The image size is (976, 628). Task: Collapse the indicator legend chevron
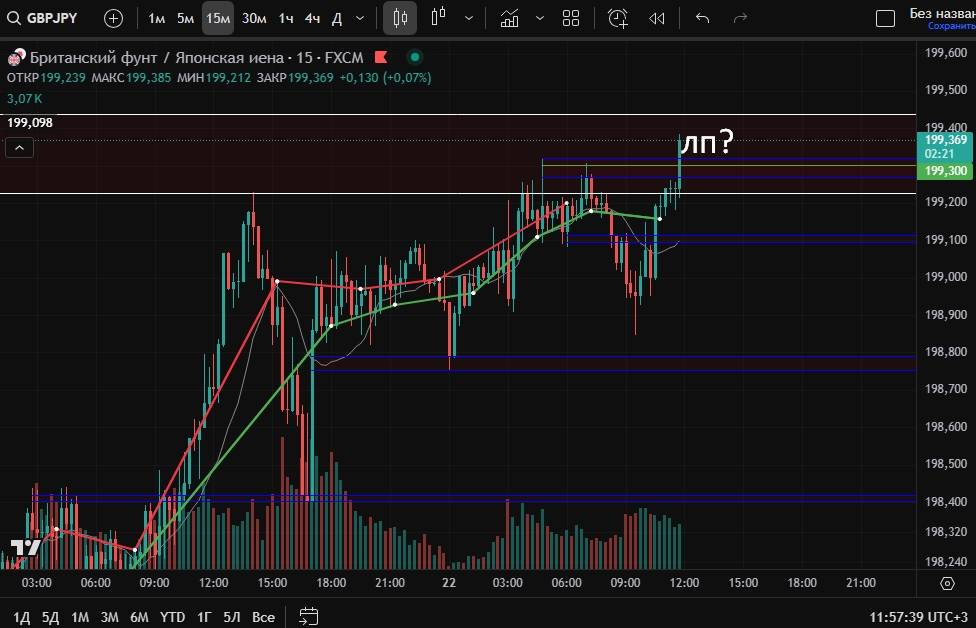20,148
